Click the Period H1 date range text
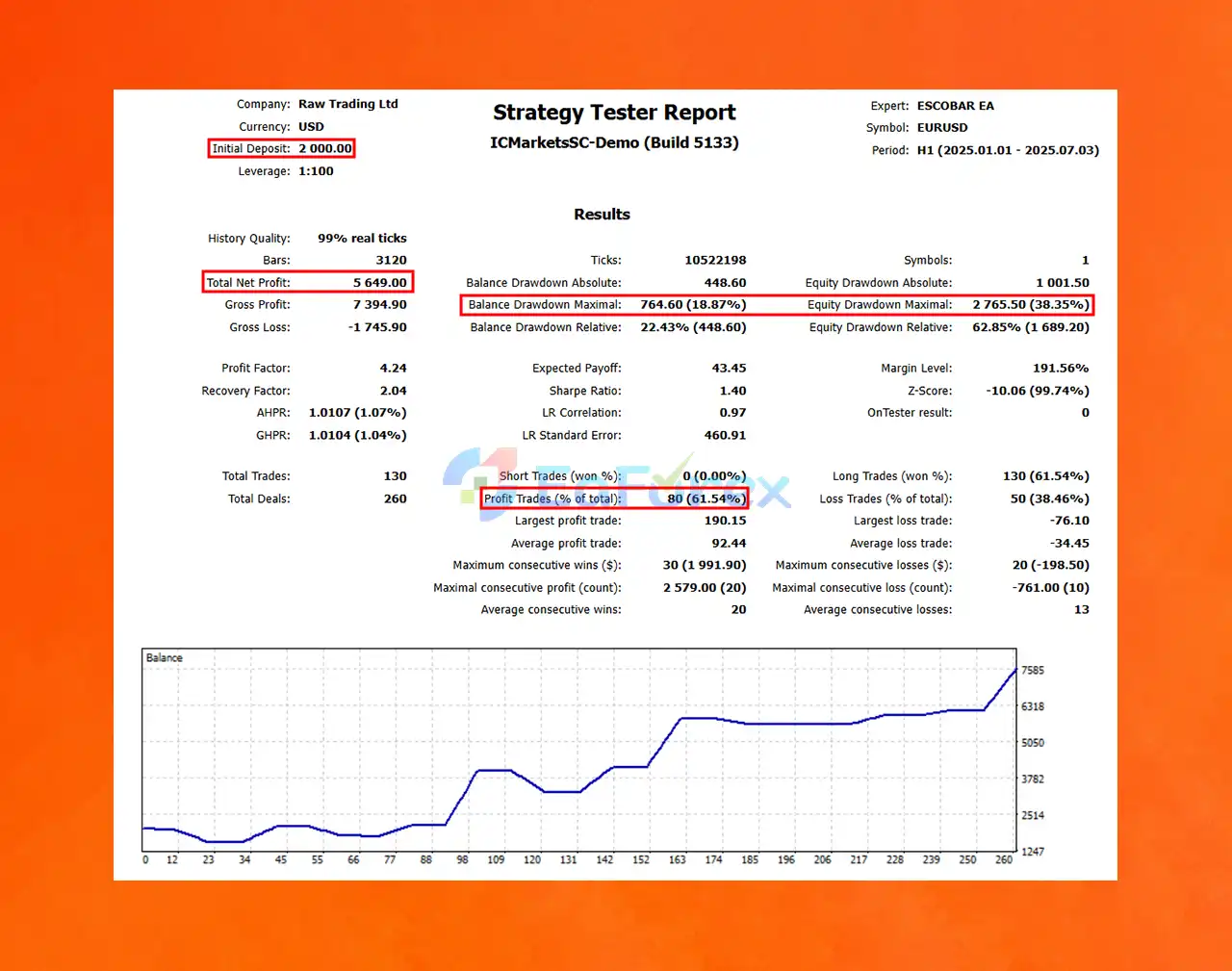This screenshot has width=1232, height=971. tap(1008, 150)
